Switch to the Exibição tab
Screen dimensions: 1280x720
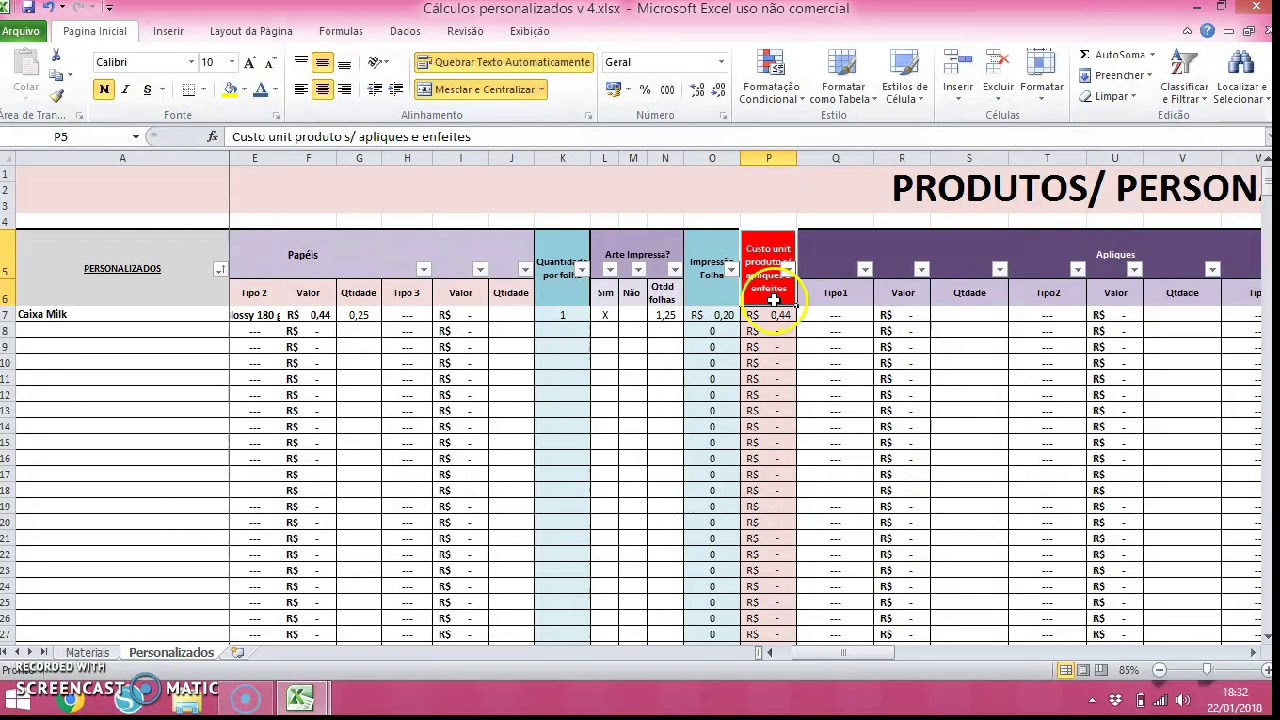[530, 31]
